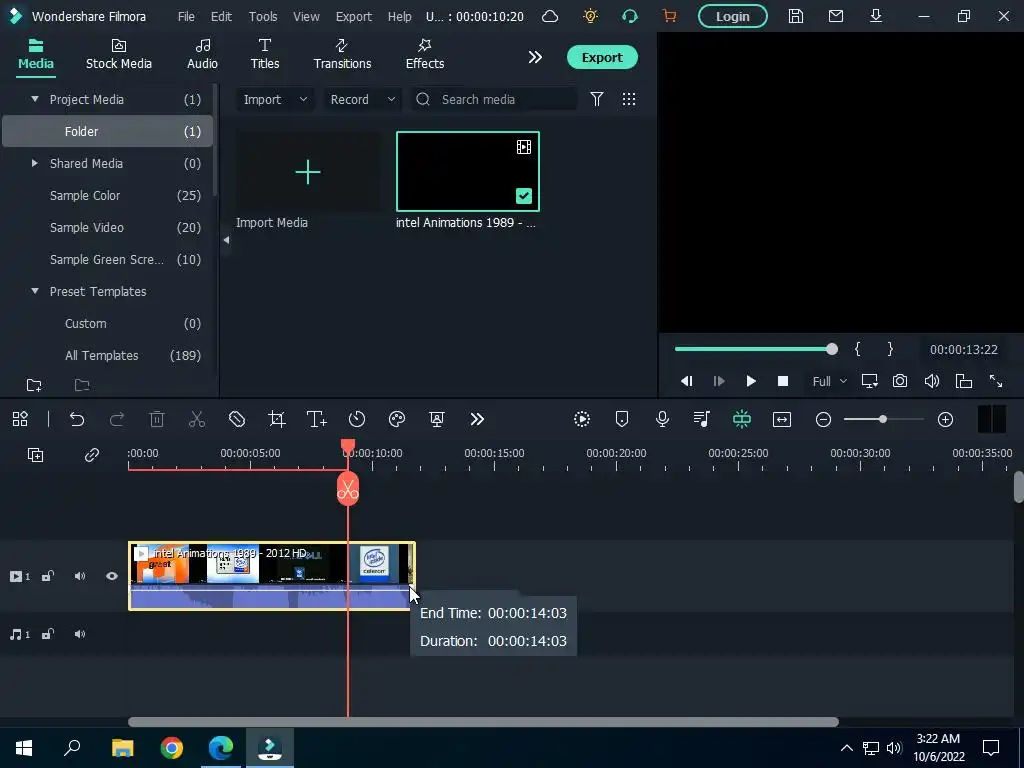The width and height of the screenshot is (1024, 768).
Task: Collapse the Preset Templates tree
Action: (35, 291)
